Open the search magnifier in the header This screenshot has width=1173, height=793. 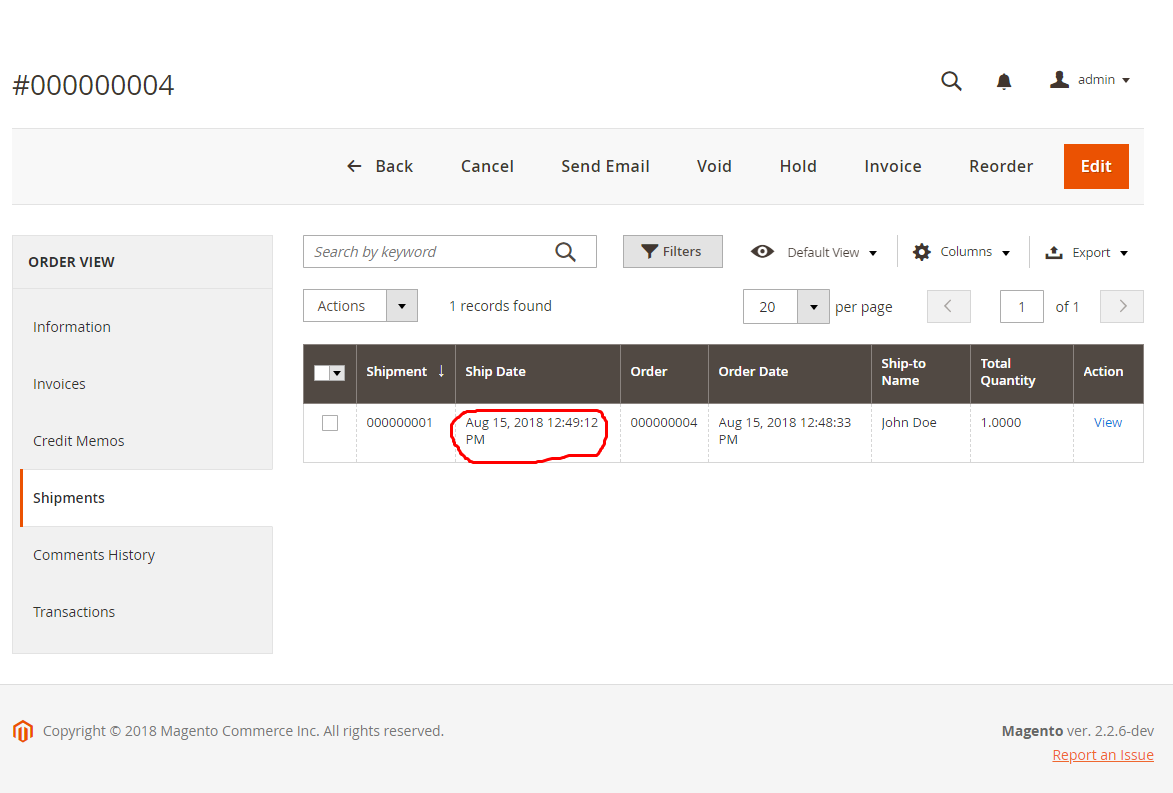[950, 80]
